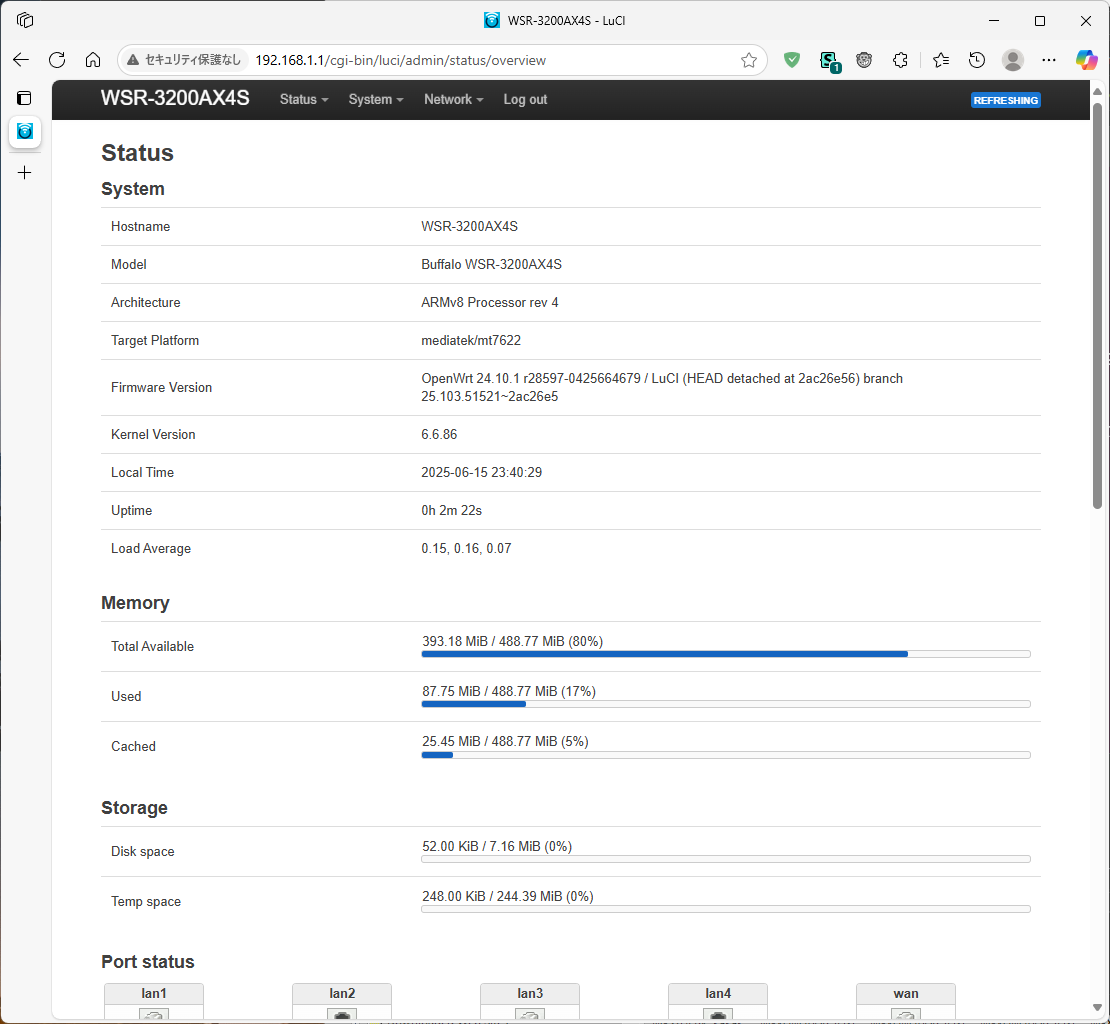Open the extension icon with badge 1

[828, 61]
